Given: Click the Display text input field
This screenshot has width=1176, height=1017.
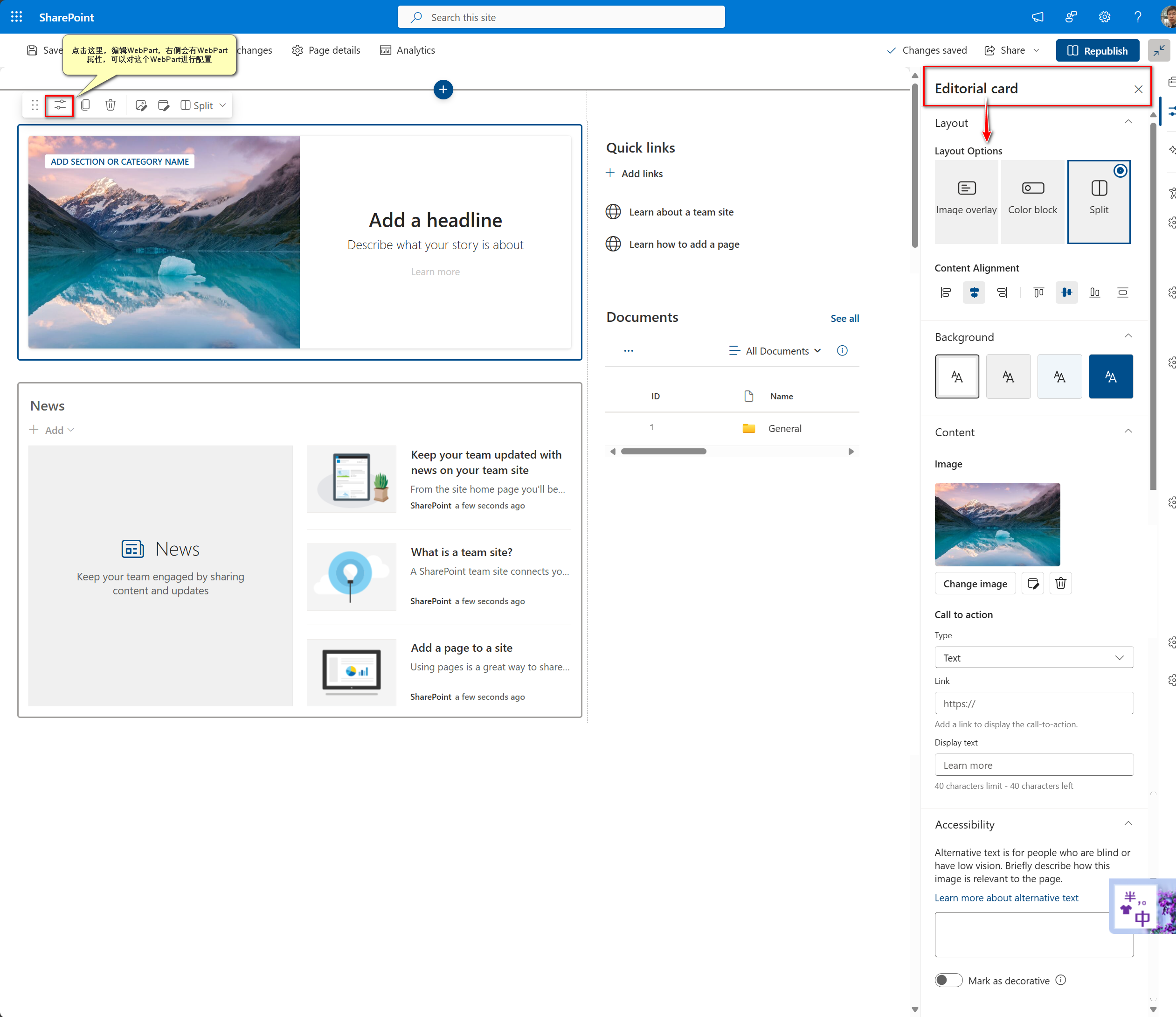Looking at the screenshot, I should coord(1033,764).
